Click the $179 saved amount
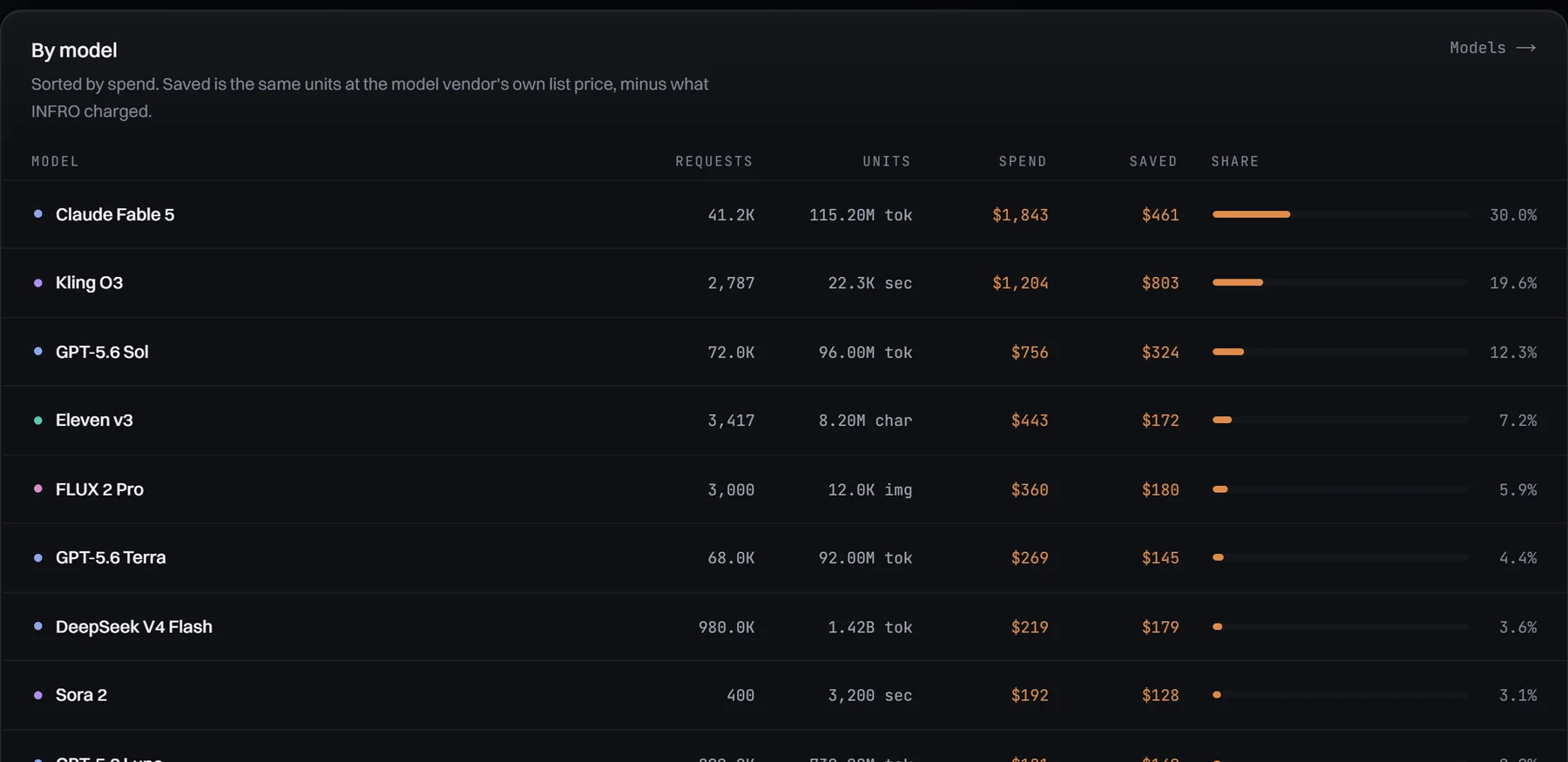1568x762 pixels. [x=1160, y=628]
